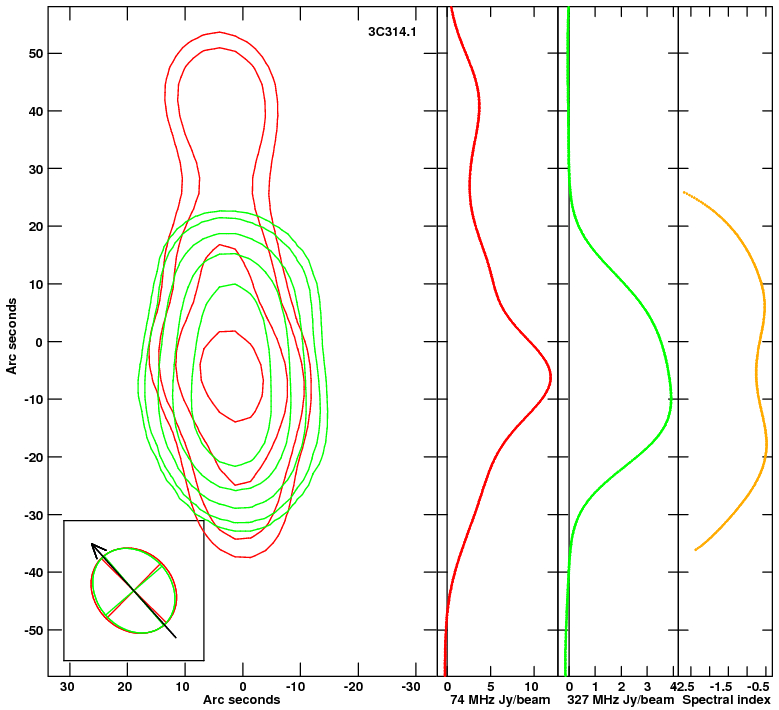Click the y-axis tick label -40
The width and height of the screenshot is (779, 710).
[33, 573]
